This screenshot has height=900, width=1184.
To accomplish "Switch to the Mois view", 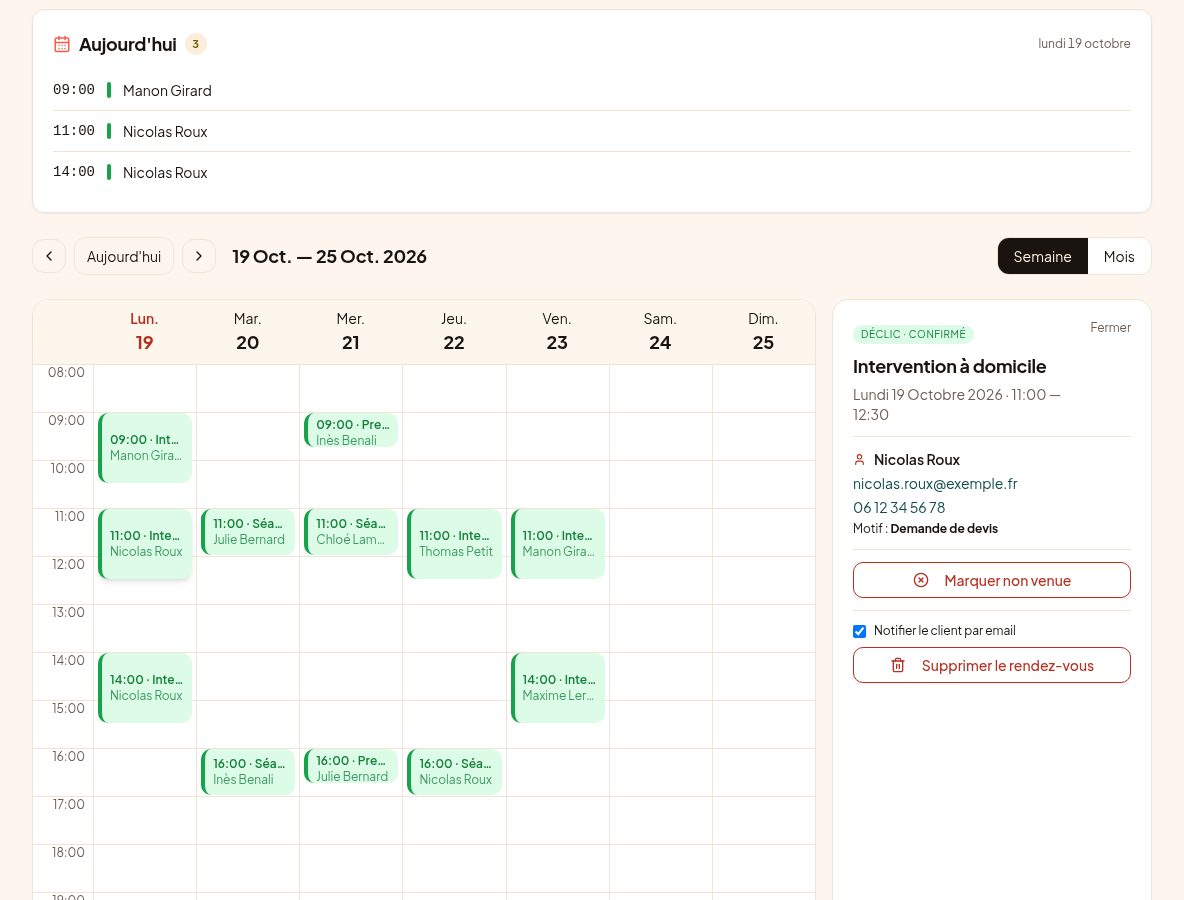I will [x=1119, y=256].
